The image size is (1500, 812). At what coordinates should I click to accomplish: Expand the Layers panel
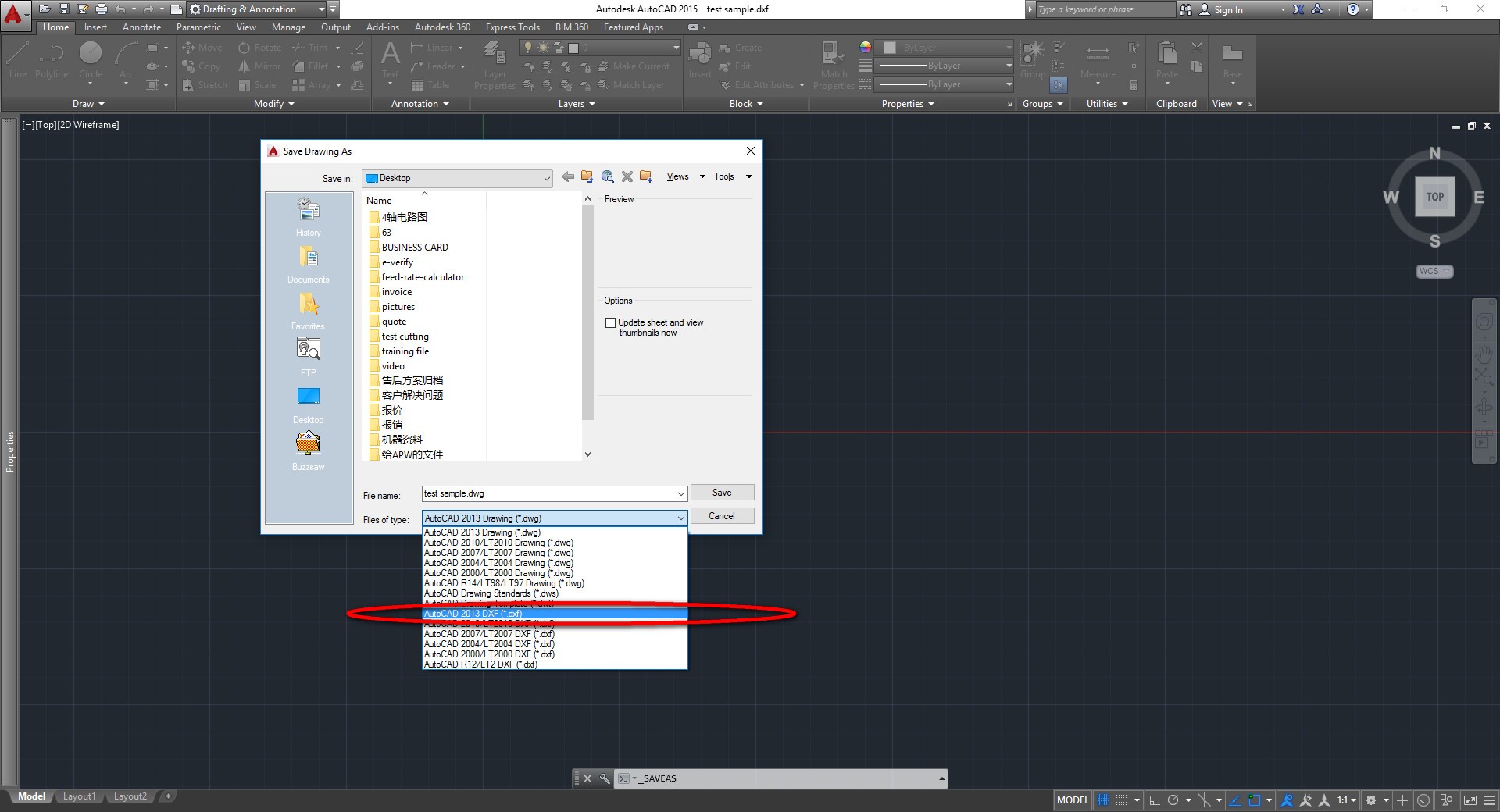click(577, 104)
